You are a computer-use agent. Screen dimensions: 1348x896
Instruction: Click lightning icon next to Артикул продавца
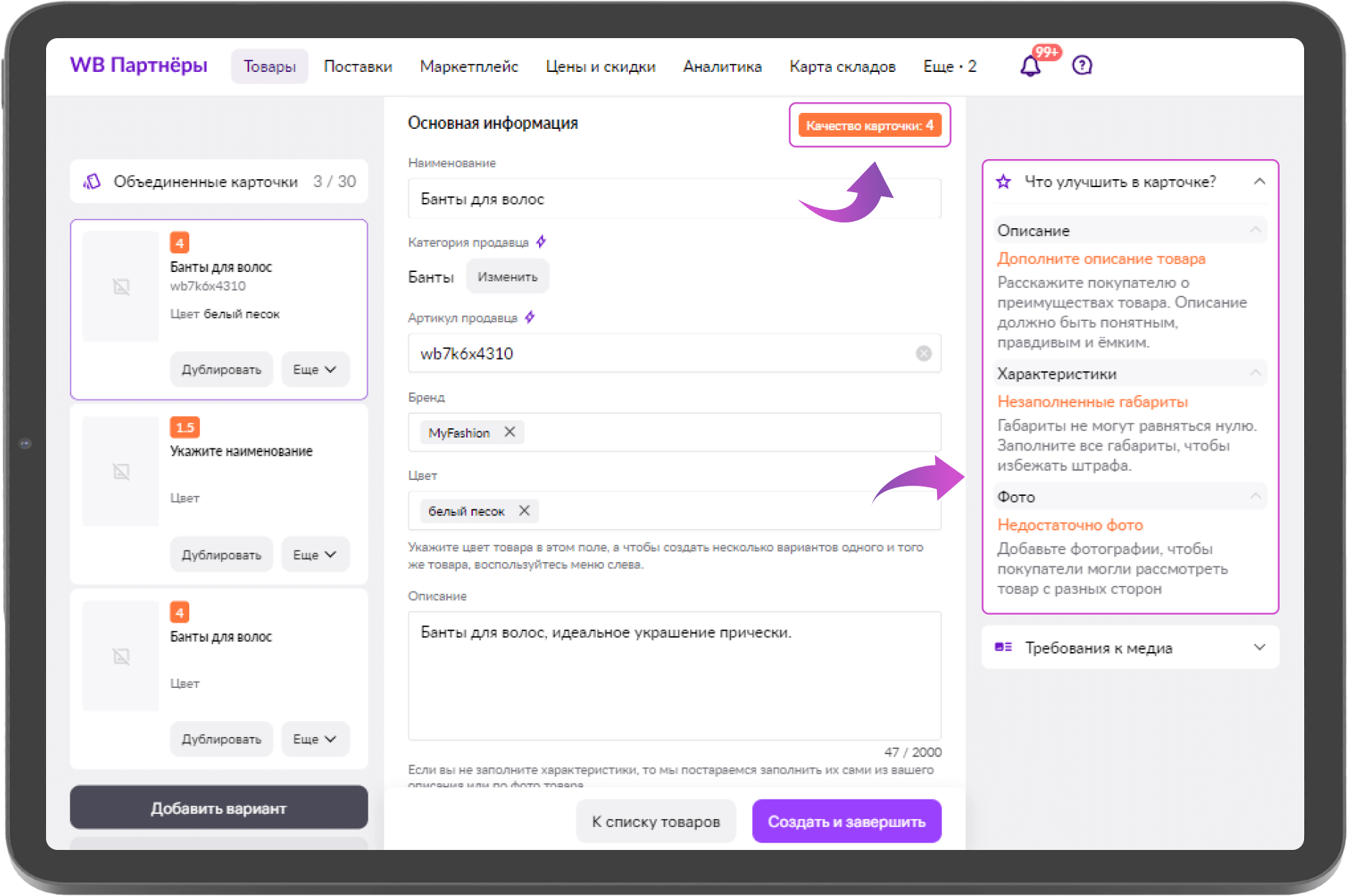click(x=530, y=317)
